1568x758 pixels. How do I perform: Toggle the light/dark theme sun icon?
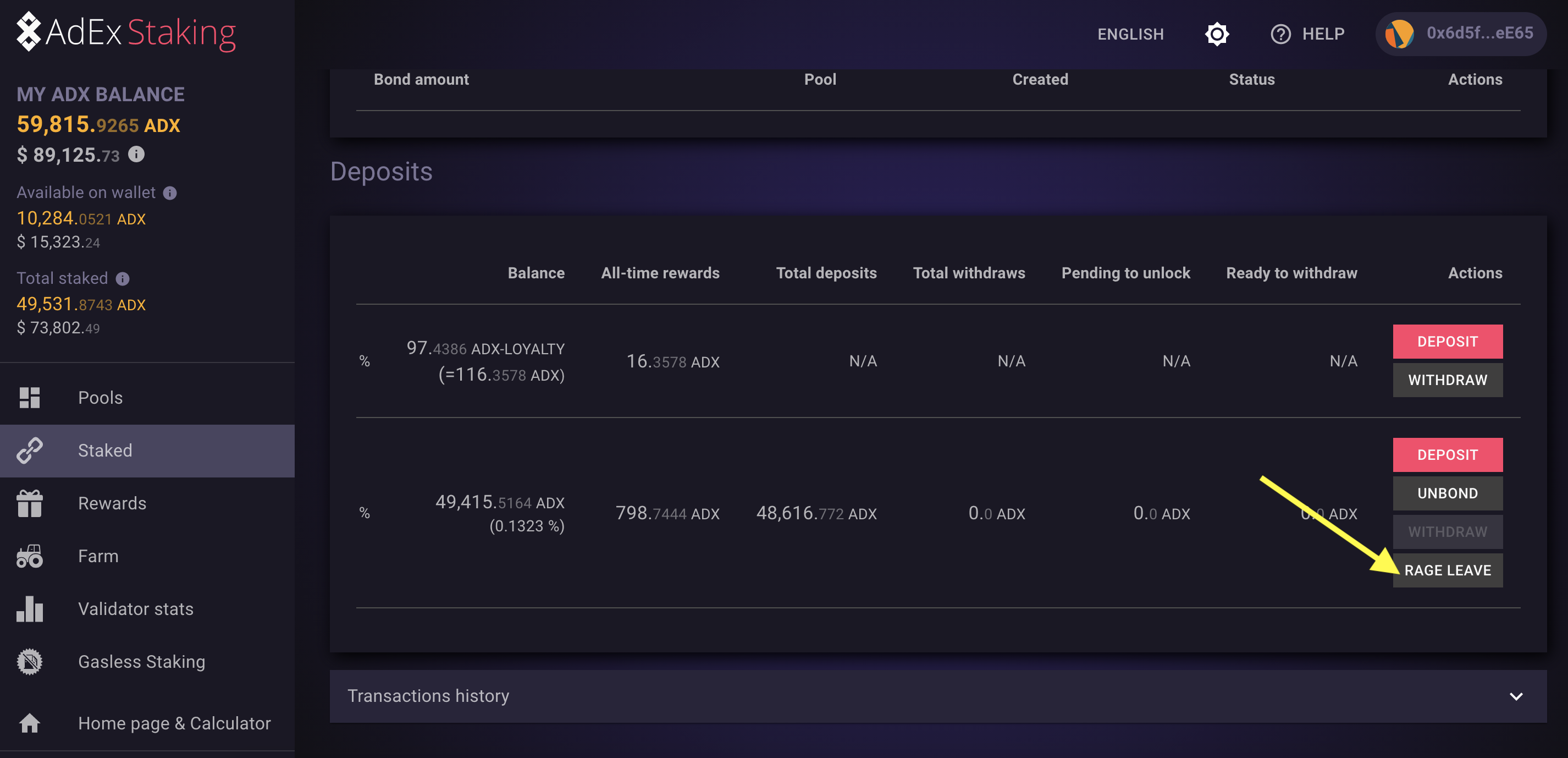click(1216, 34)
